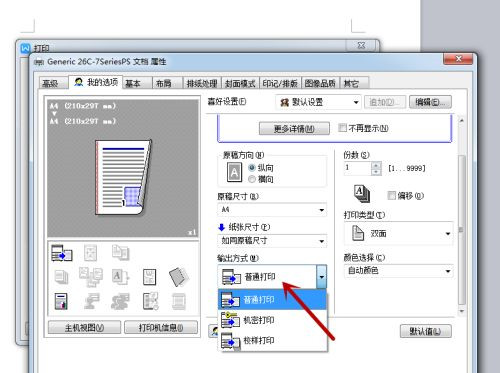The image size is (500, 373).
Task: Open 打印机信息 printer information
Action: pos(161,328)
